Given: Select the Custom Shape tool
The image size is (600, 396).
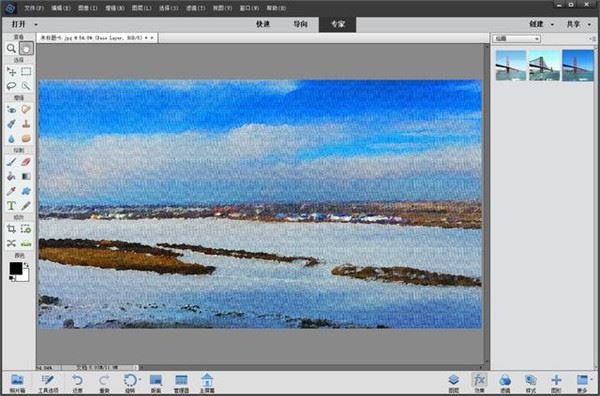Looking at the screenshot, I should [x=26, y=191].
